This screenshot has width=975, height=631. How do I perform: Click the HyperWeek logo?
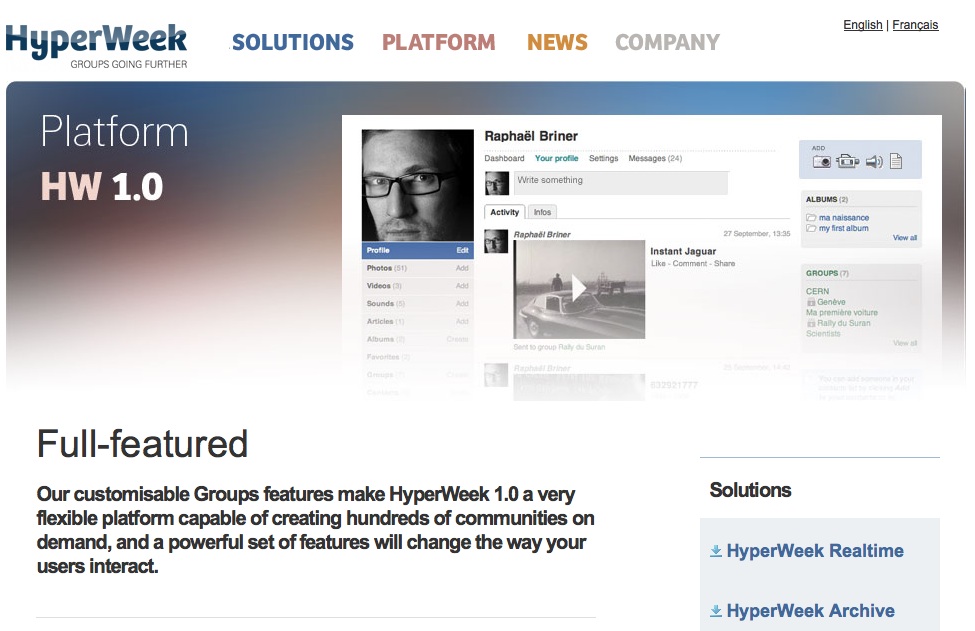(x=96, y=45)
